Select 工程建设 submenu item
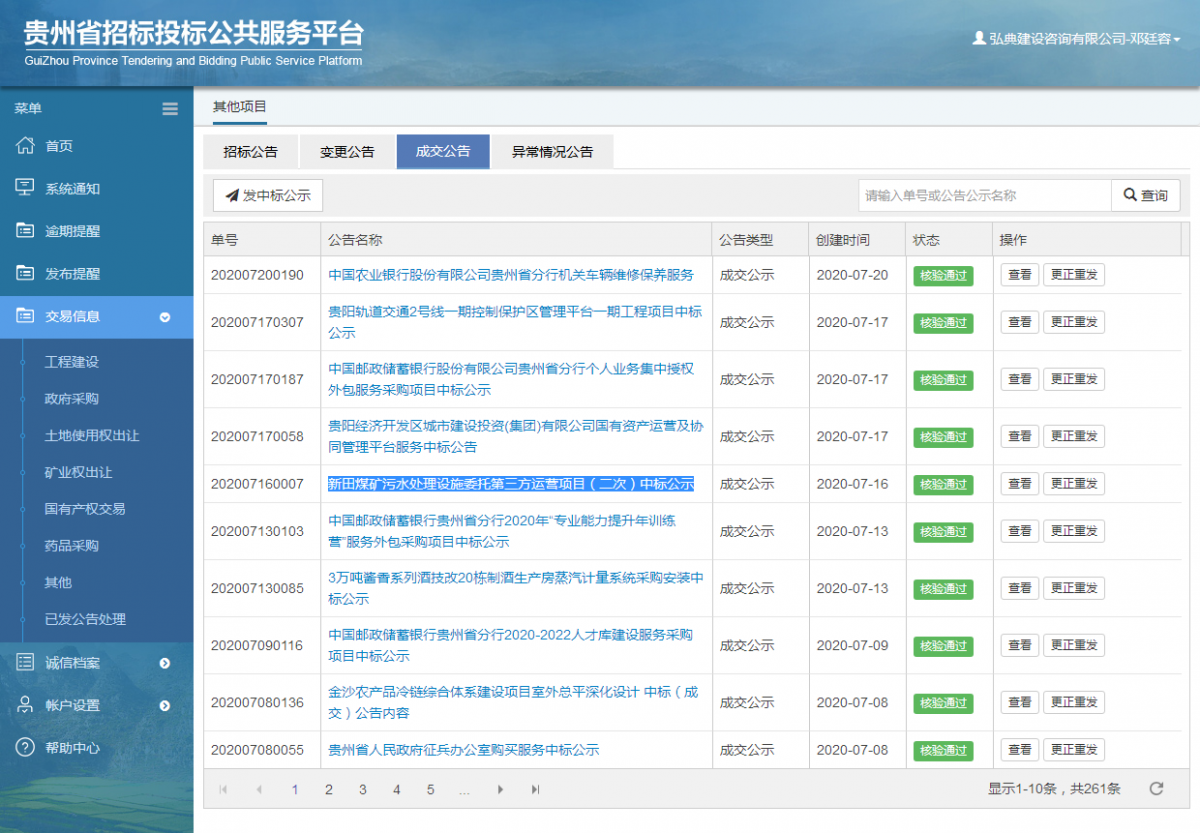Image resolution: width=1200 pixels, height=833 pixels. [x=72, y=362]
